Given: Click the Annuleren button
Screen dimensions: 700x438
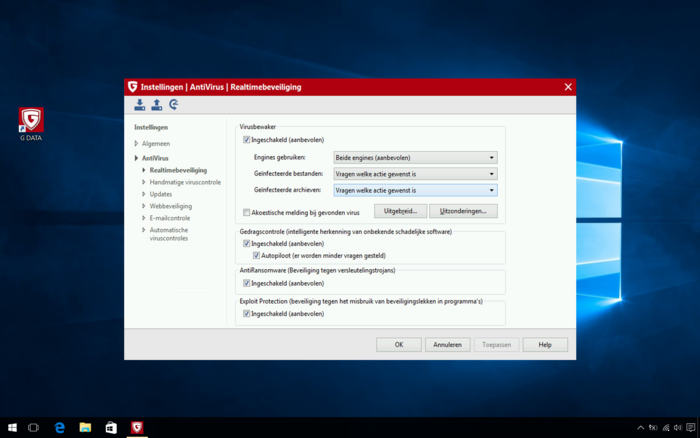Looking at the screenshot, I should pos(447,345).
